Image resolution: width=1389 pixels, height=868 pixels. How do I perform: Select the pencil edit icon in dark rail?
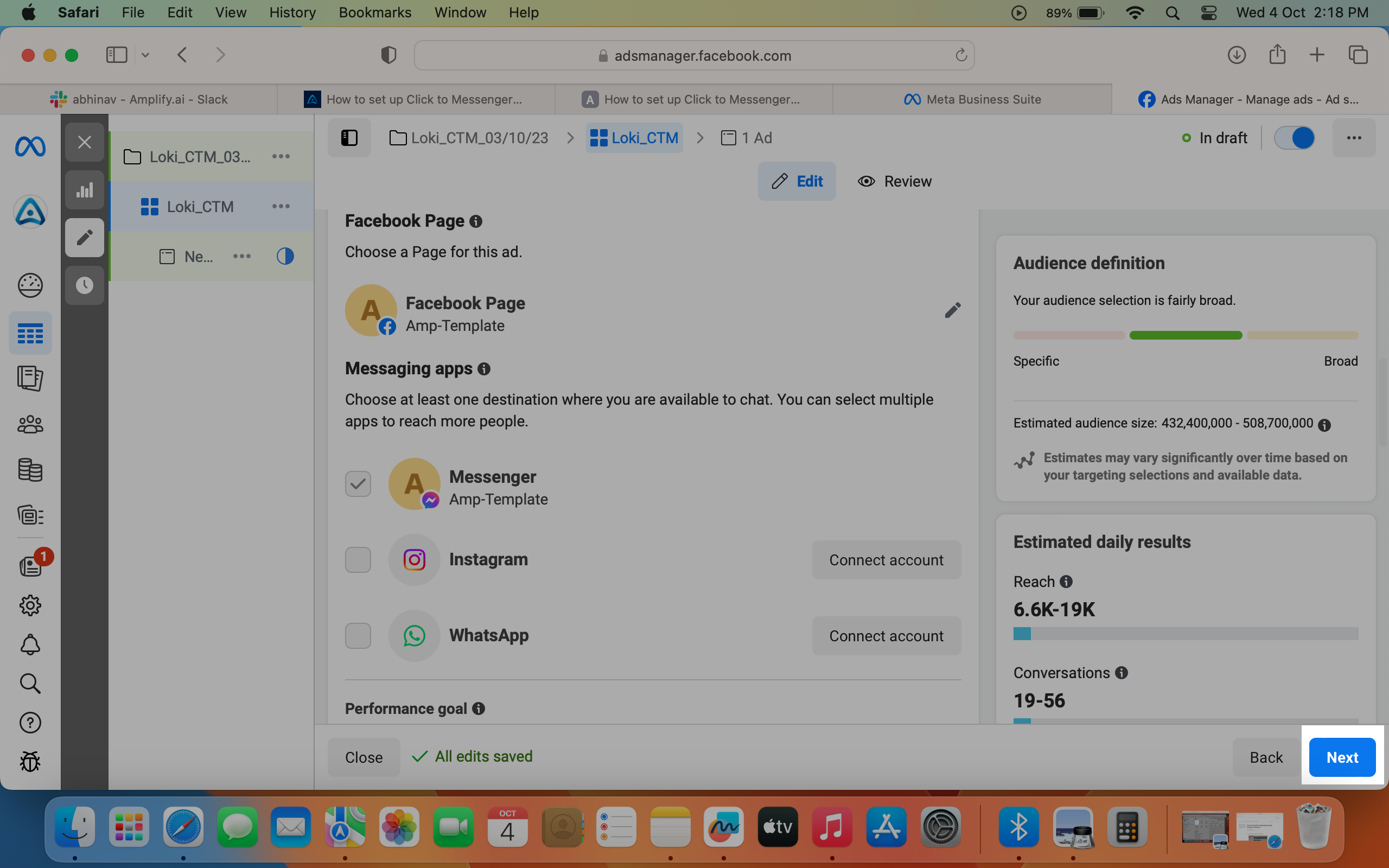pos(85,238)
